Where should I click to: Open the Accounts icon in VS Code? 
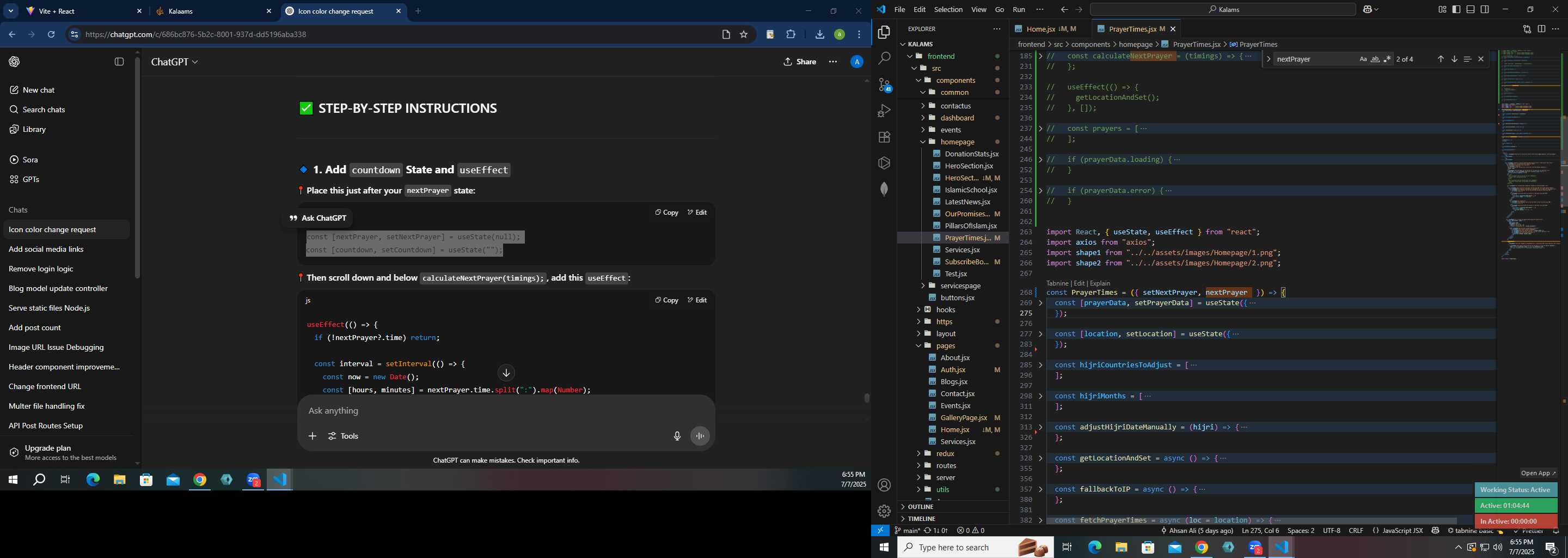pyautogui.click(x=884, y=485)
